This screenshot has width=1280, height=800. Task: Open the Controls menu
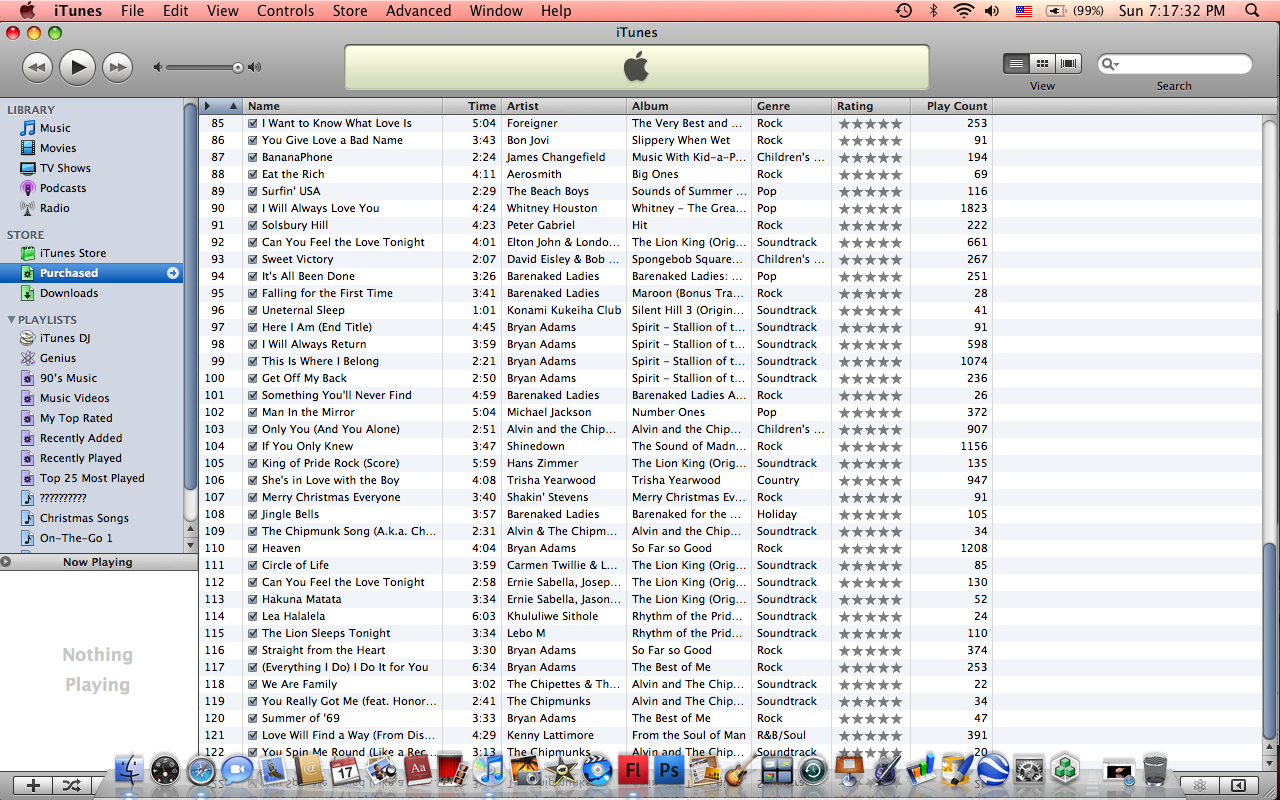pos(285,11)
